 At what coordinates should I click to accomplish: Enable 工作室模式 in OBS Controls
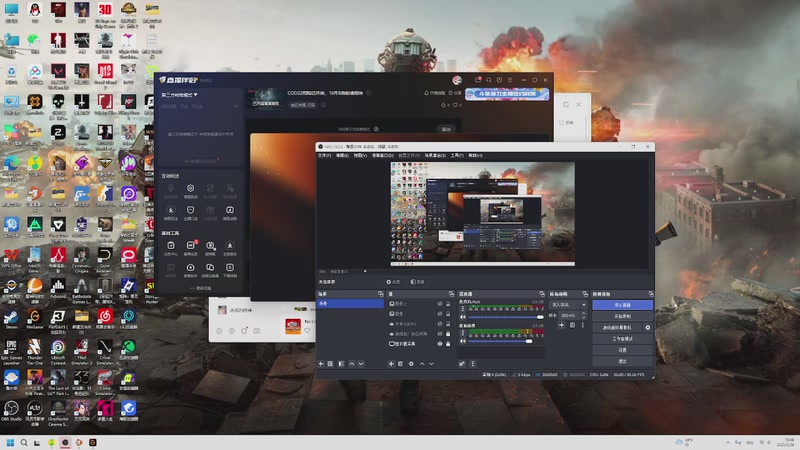(x=622, y=339)
